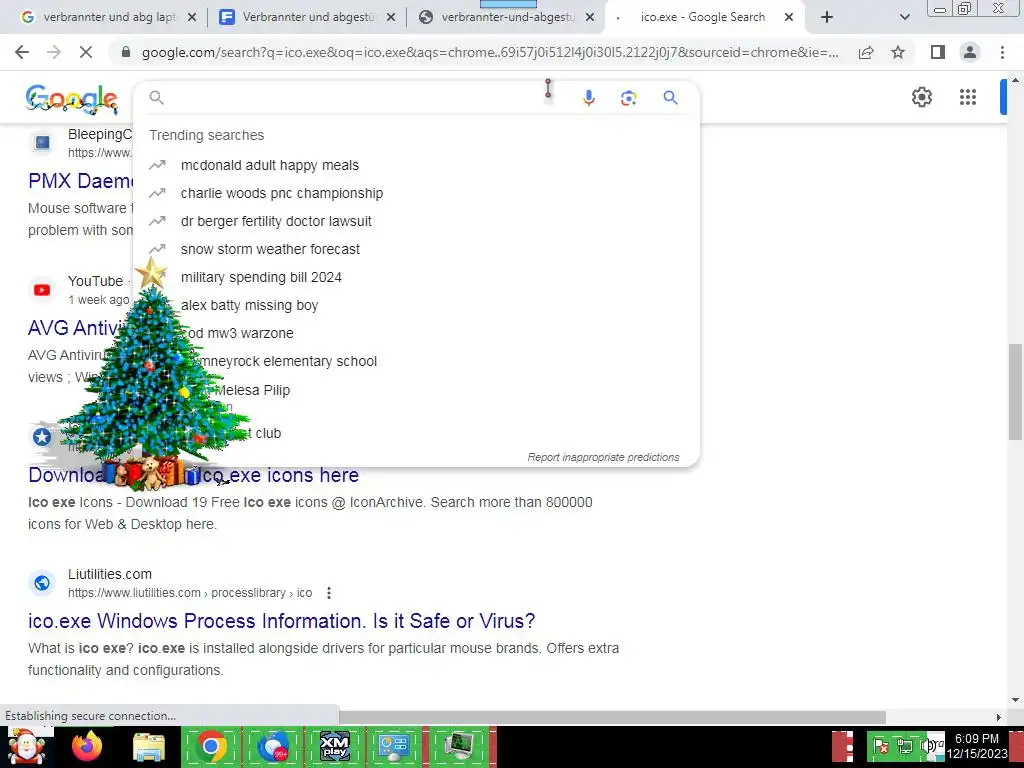Click the liutilities.com processlibrary URL

(190, 593)
